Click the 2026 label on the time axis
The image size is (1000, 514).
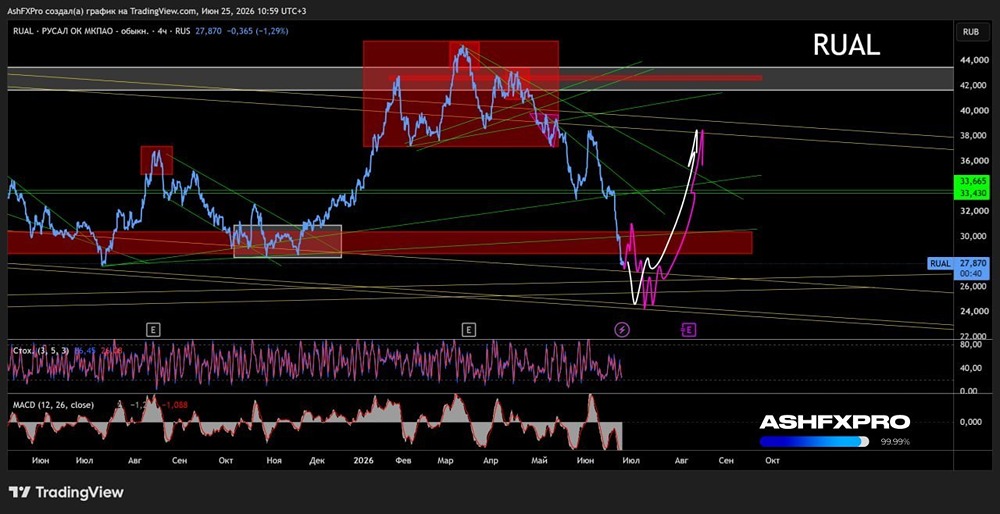click(x=365, y=460)
